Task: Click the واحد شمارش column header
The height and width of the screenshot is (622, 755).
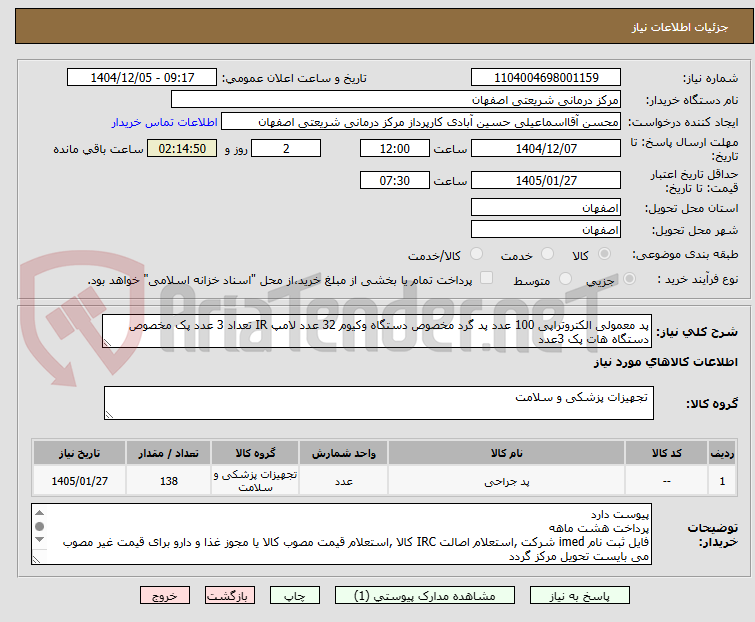Action: 343,453
